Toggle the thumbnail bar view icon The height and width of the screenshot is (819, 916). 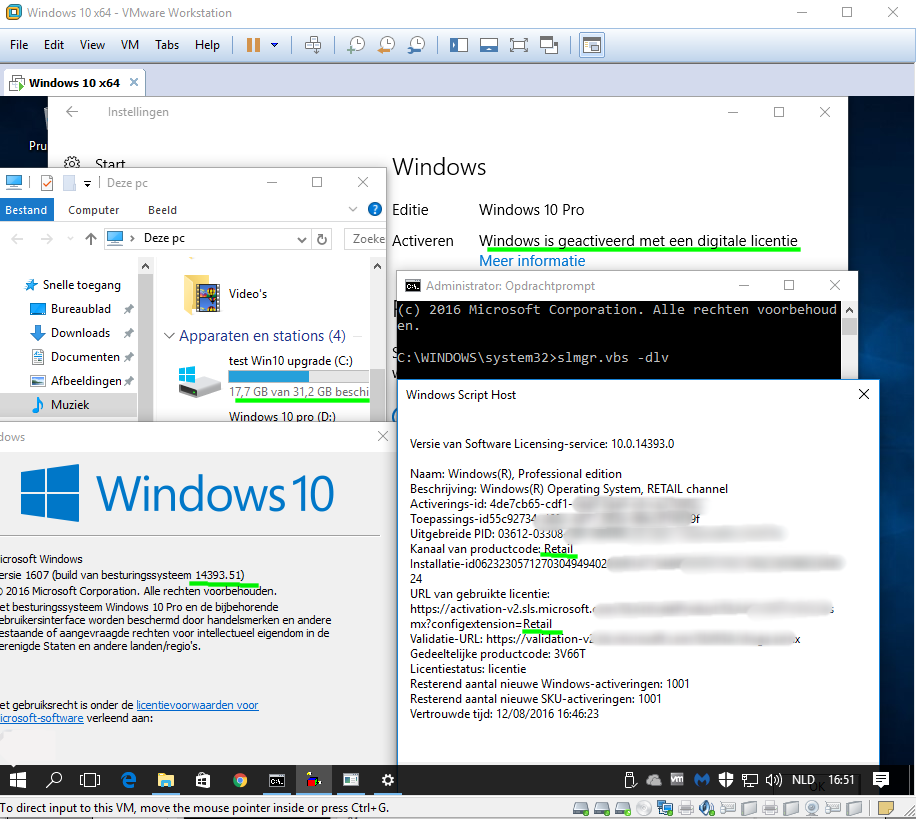488,45
